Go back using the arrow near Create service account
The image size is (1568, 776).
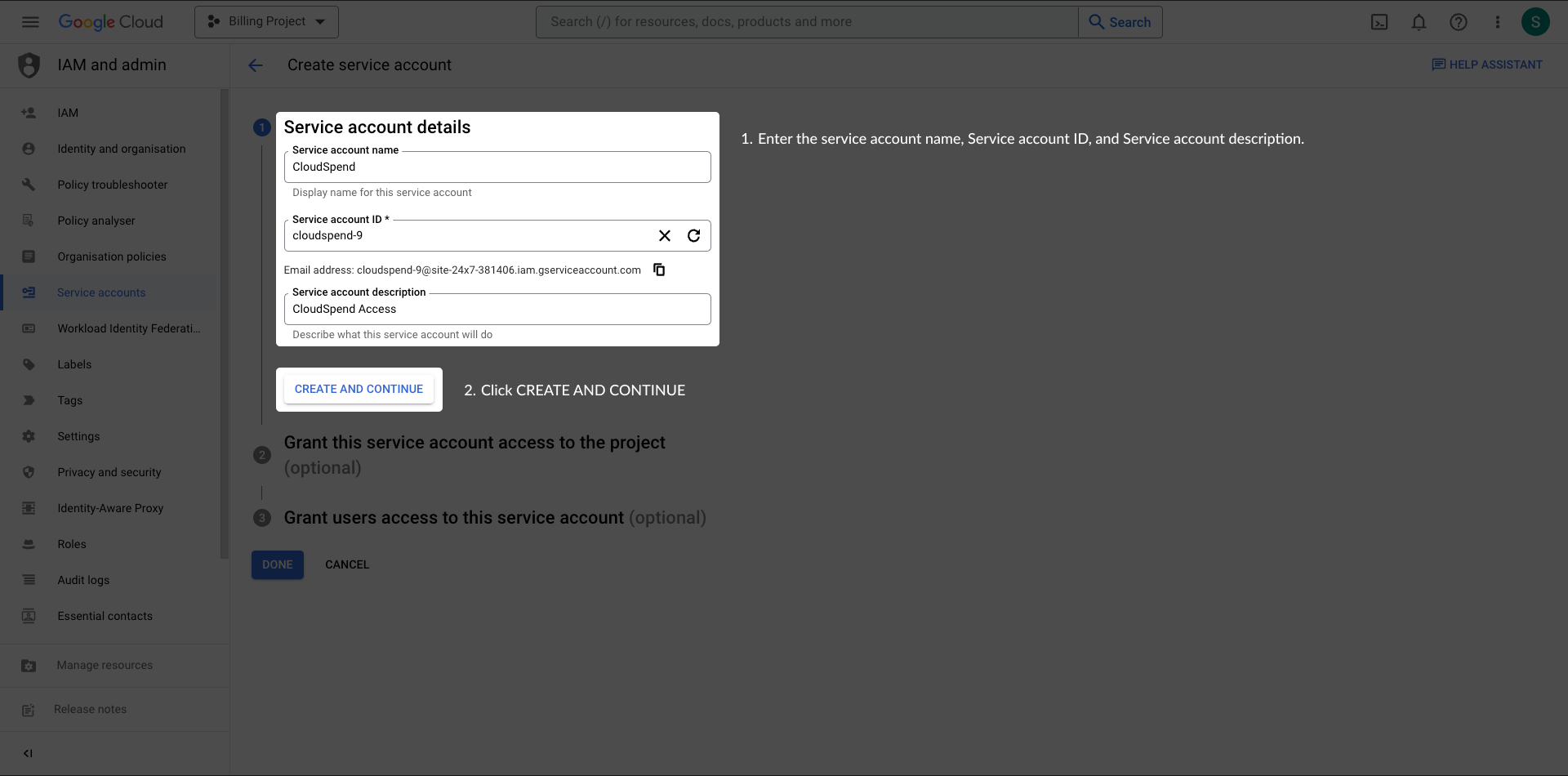[256, 65]
